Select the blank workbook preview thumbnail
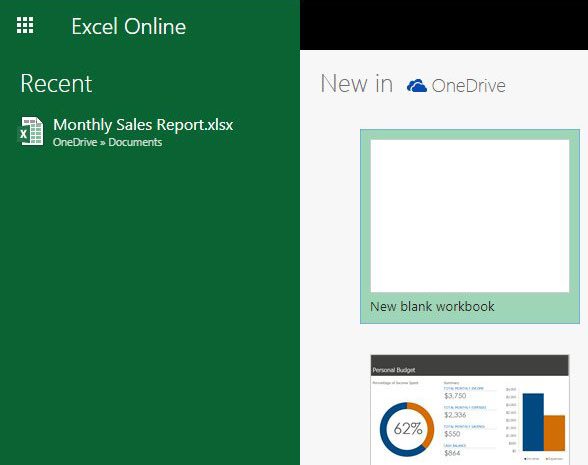 470,216
